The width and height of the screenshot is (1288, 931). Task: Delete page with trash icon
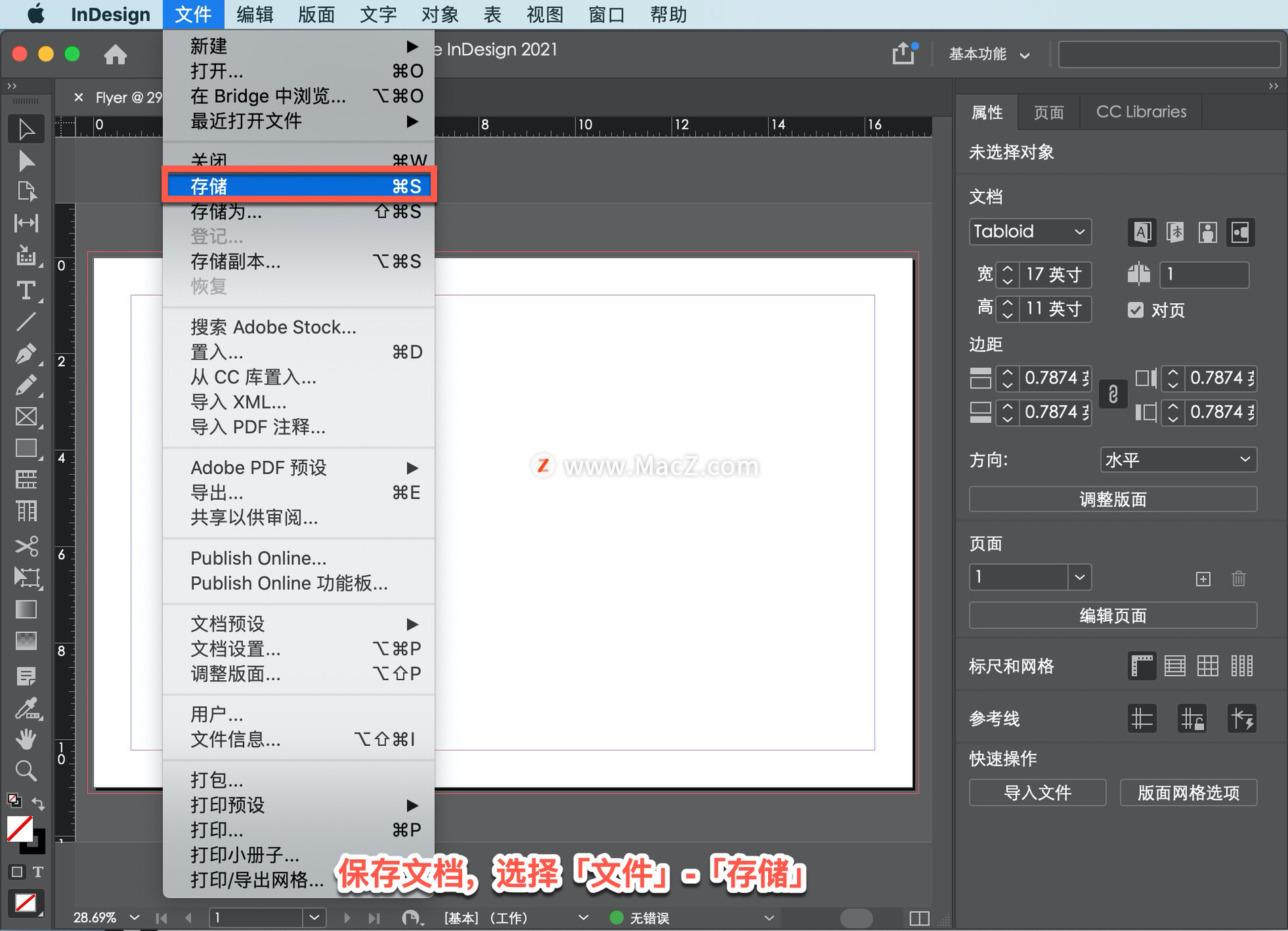pyautogui.click(x=1238, y=578)
